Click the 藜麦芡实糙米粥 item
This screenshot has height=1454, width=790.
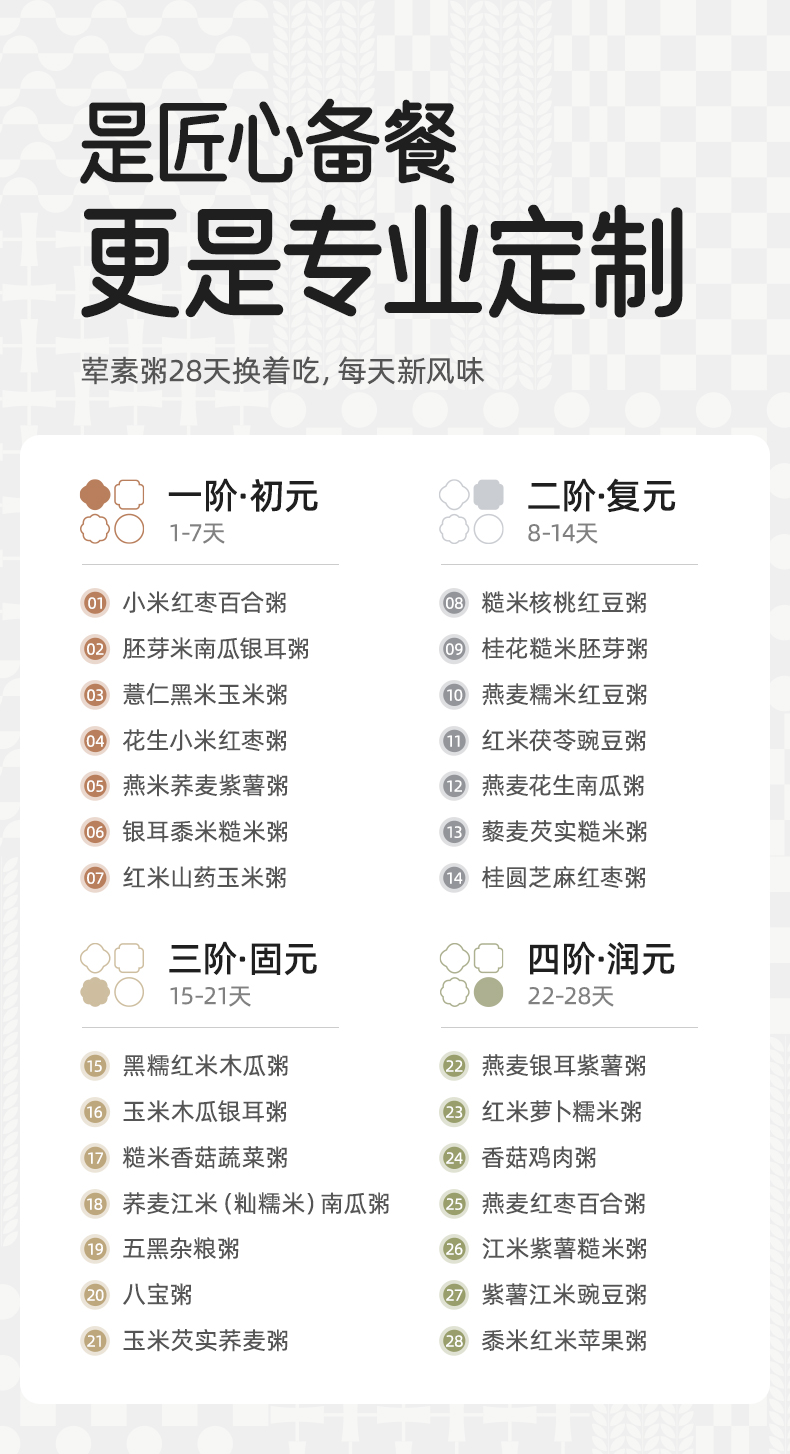click(x=564, y=832)
